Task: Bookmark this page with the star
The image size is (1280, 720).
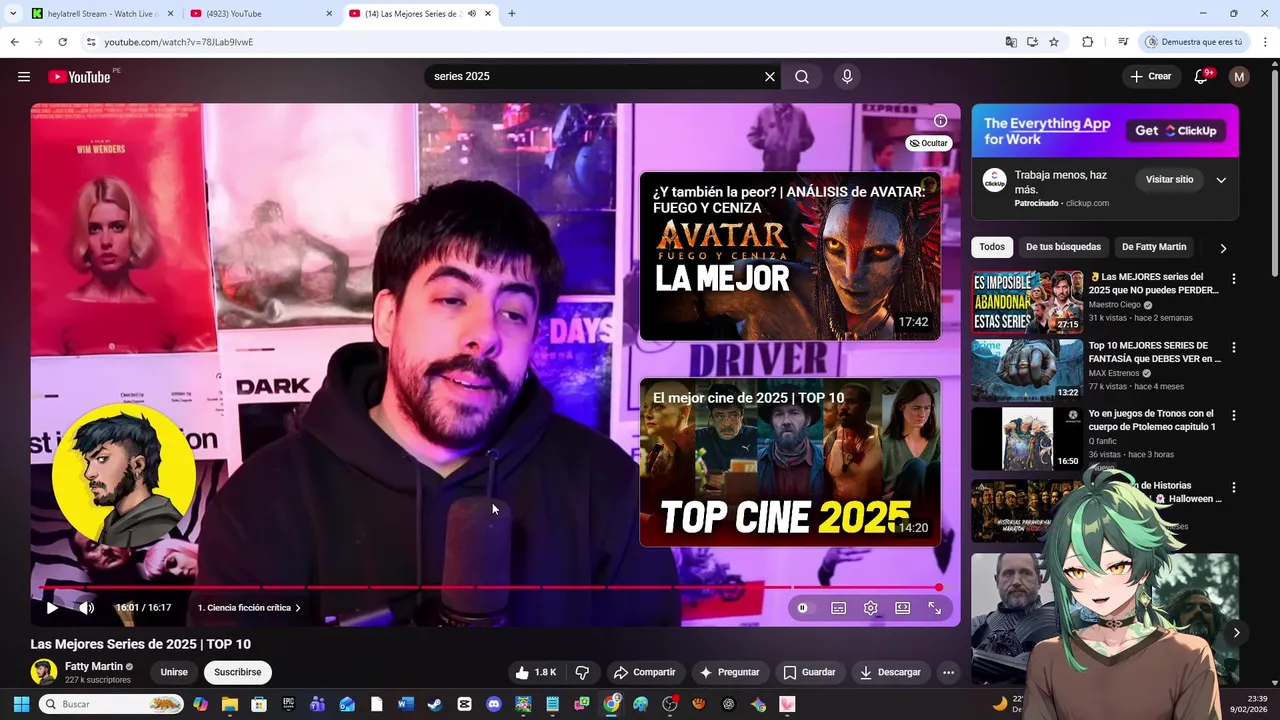Action: click(1054, 42)
